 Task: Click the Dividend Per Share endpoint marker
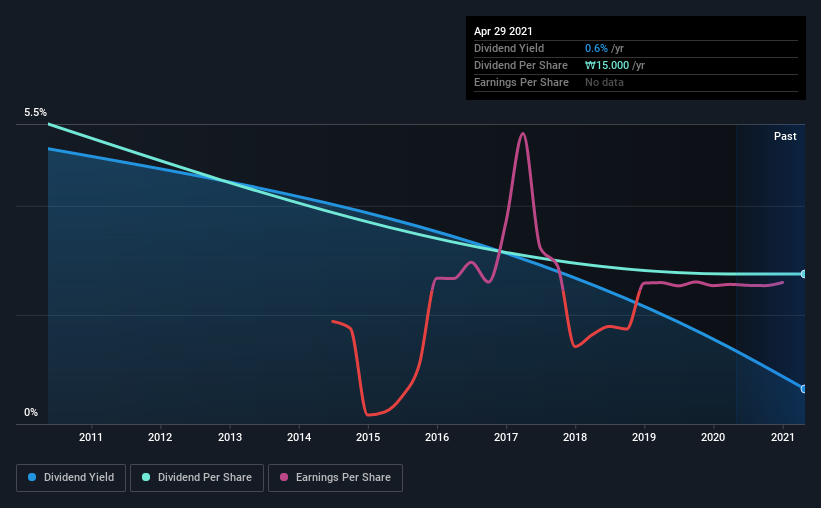point(803,274)
